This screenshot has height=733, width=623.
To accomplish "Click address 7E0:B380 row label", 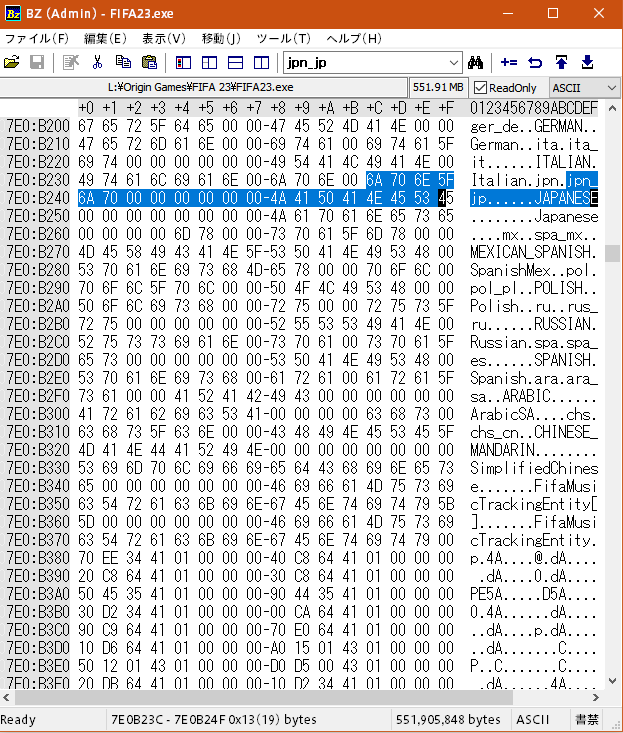I will pos(38,558).
